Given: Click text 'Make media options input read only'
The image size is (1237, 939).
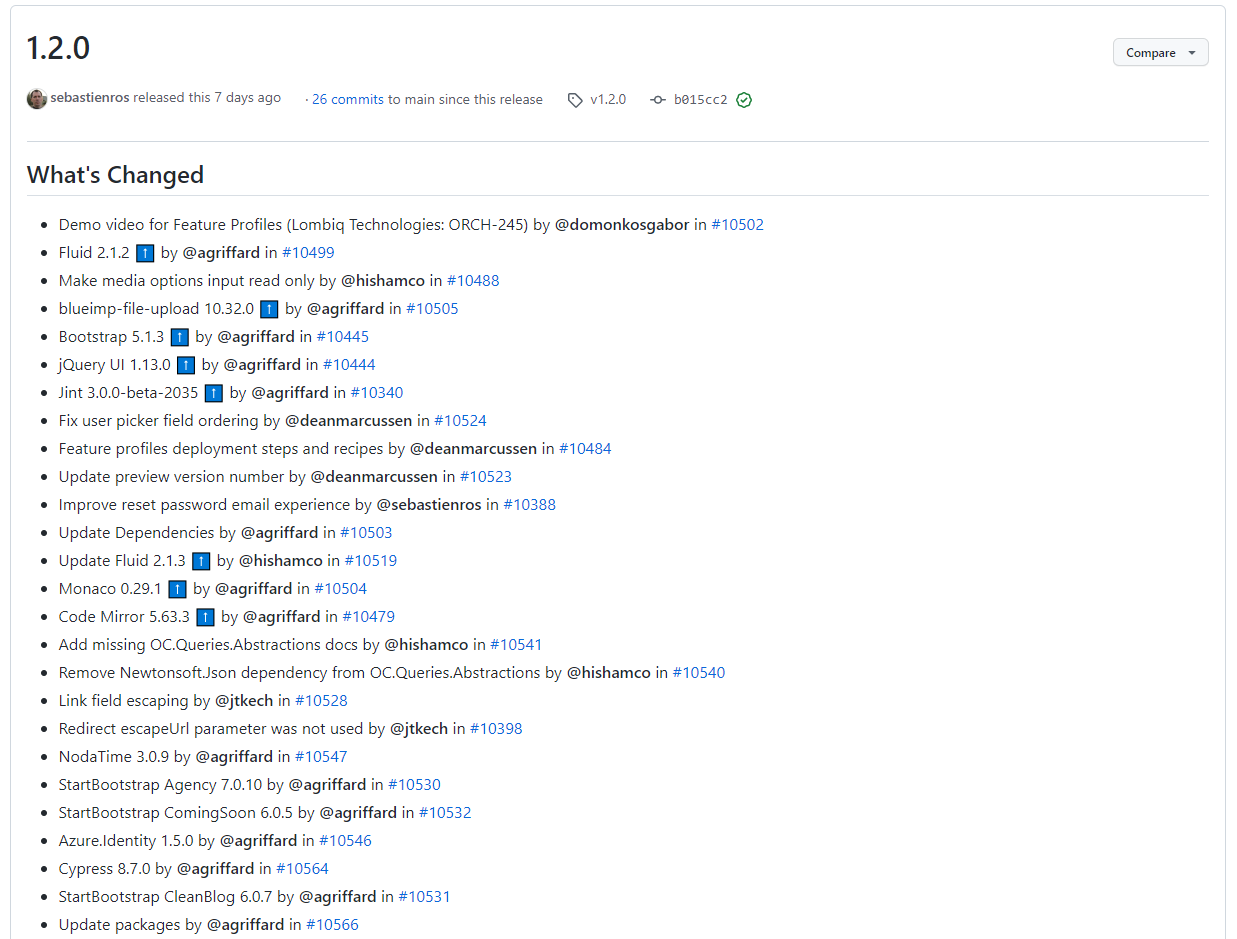Looking at the screenshot, I should point(186,281).
